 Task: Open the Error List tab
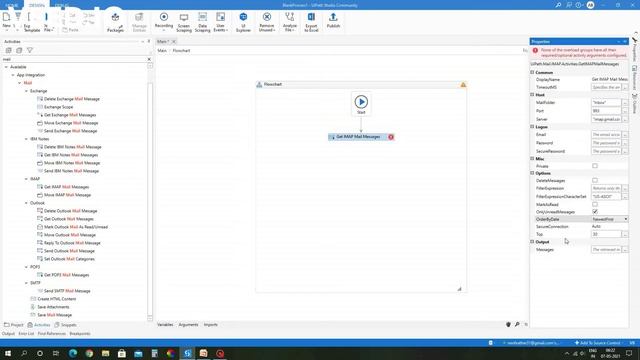26,334
